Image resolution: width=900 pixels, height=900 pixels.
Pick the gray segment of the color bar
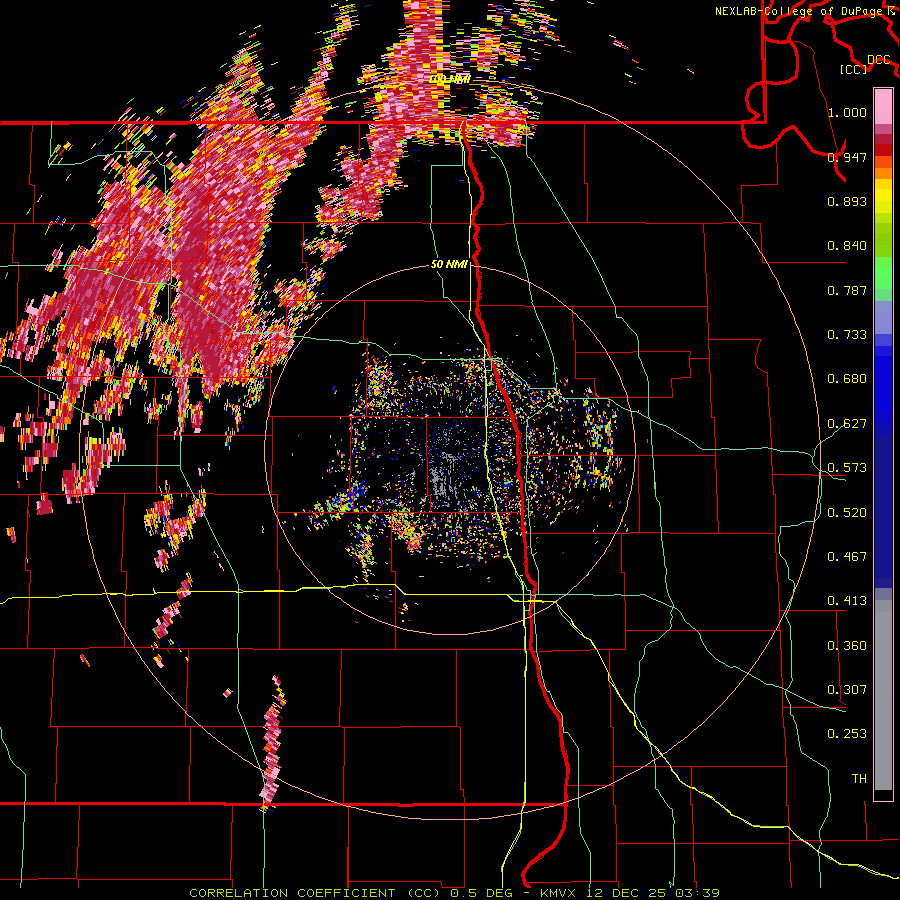883,695
